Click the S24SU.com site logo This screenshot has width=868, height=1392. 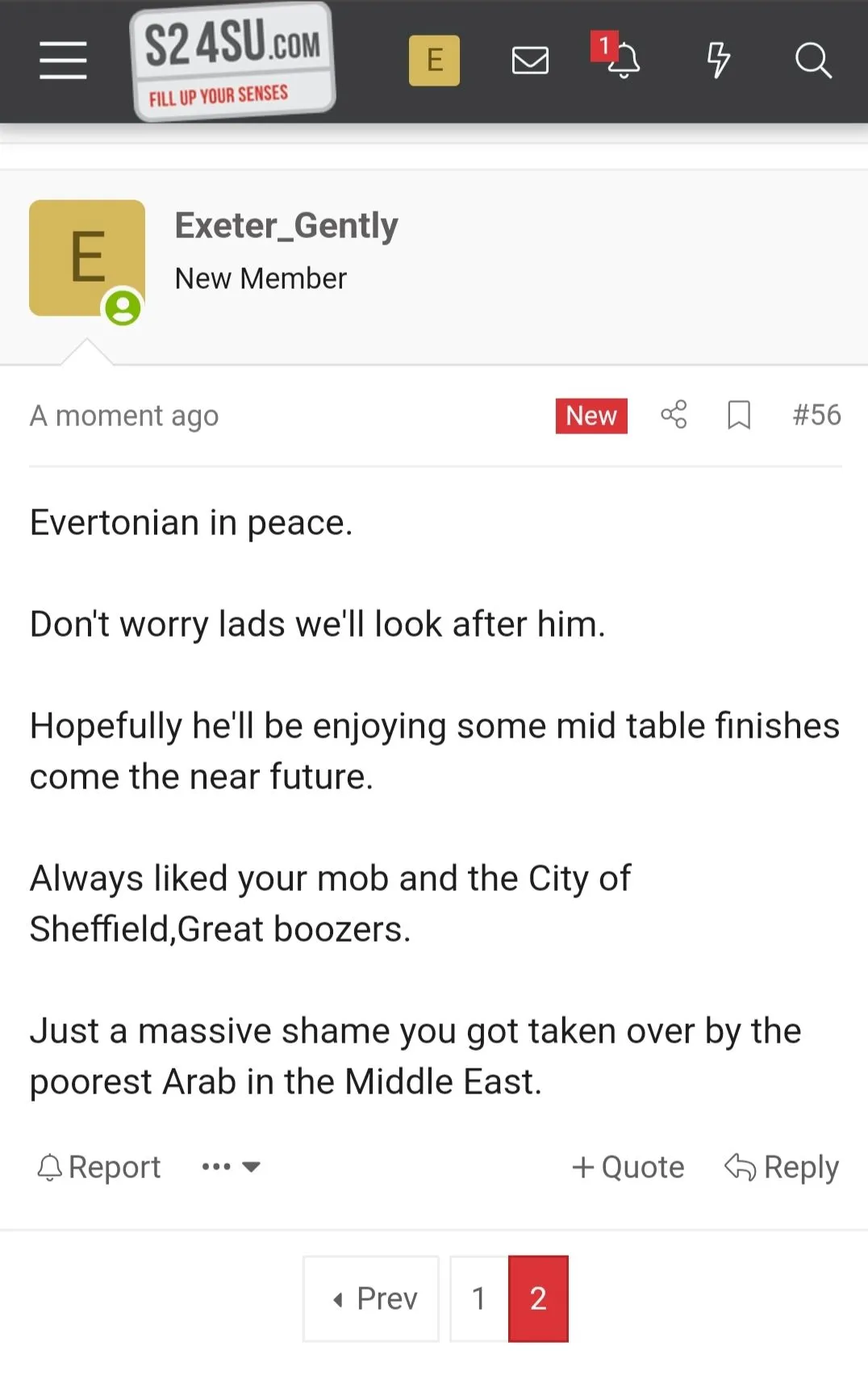tap(232, 62)
